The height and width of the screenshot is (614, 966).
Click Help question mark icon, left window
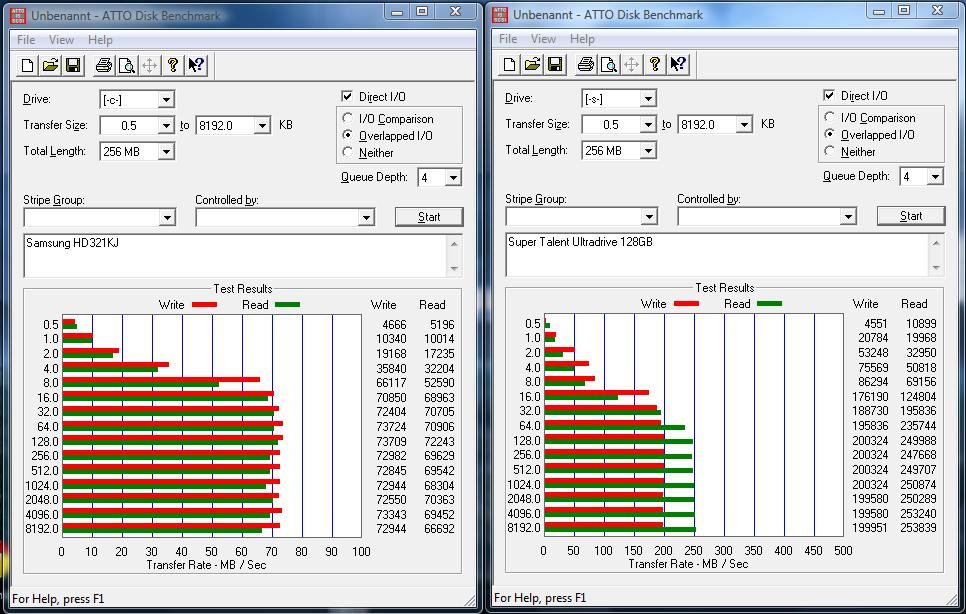[x=172, y=65]
